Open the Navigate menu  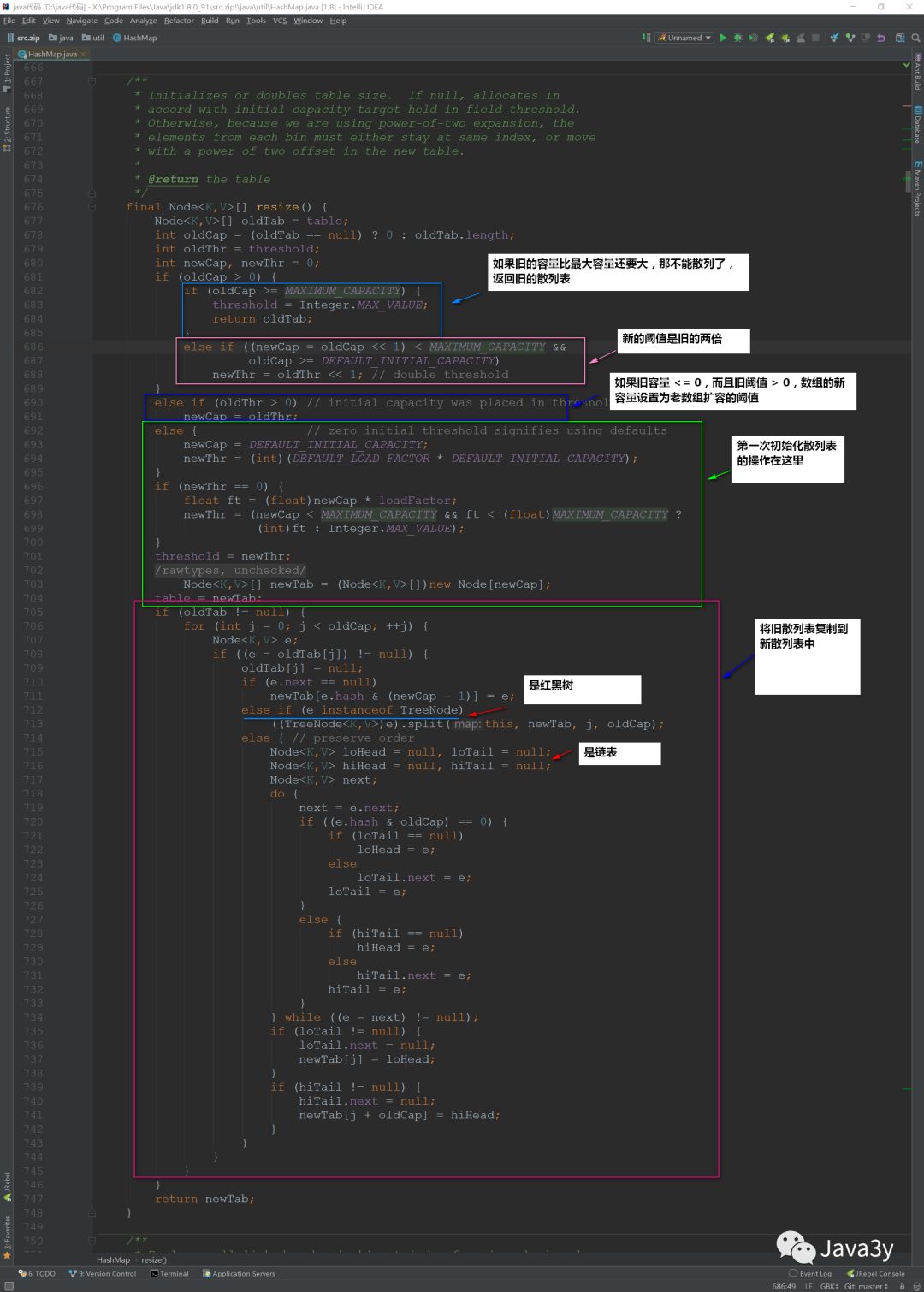[82, 21]
